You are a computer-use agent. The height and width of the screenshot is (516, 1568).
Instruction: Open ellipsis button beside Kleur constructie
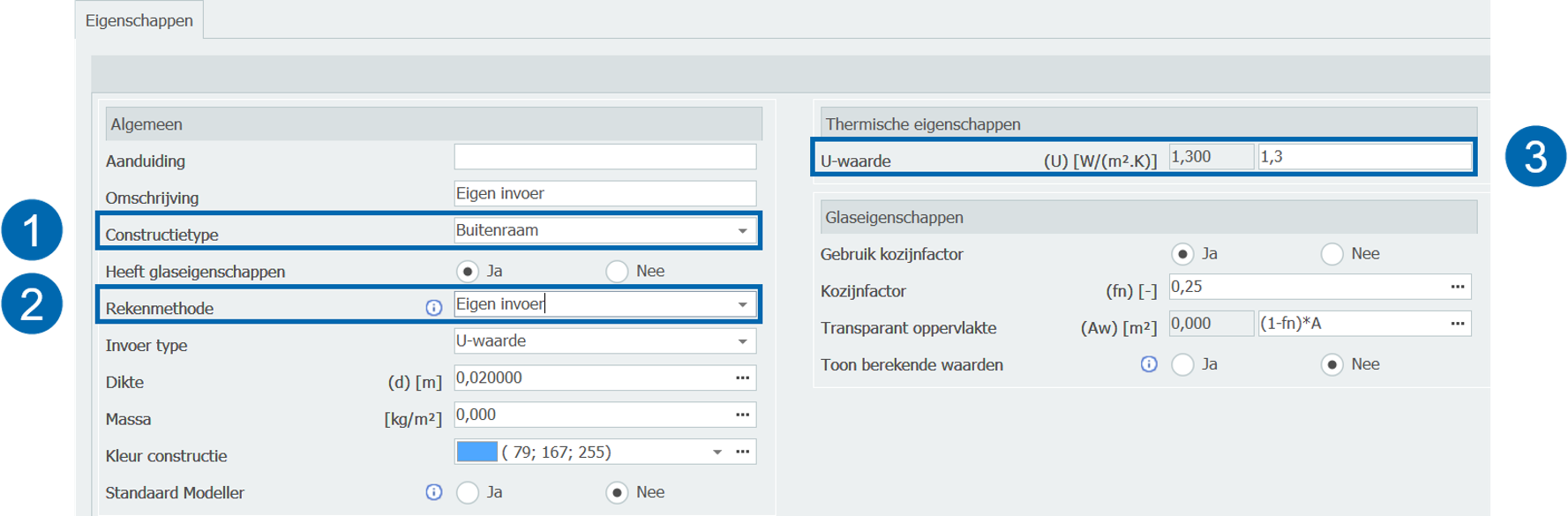coord(743,452)
